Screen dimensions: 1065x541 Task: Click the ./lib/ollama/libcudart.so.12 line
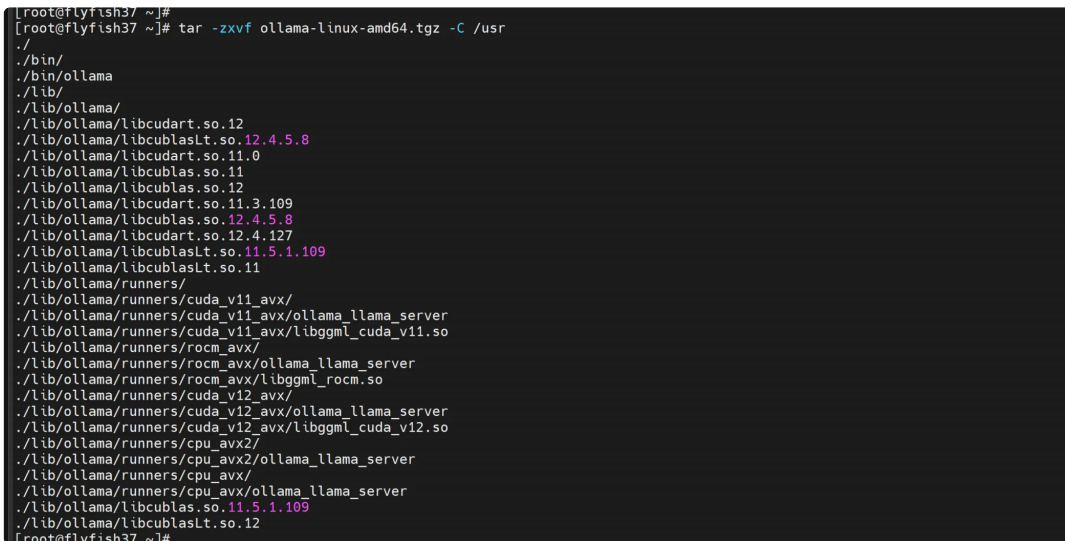click(x=129, y=124)
